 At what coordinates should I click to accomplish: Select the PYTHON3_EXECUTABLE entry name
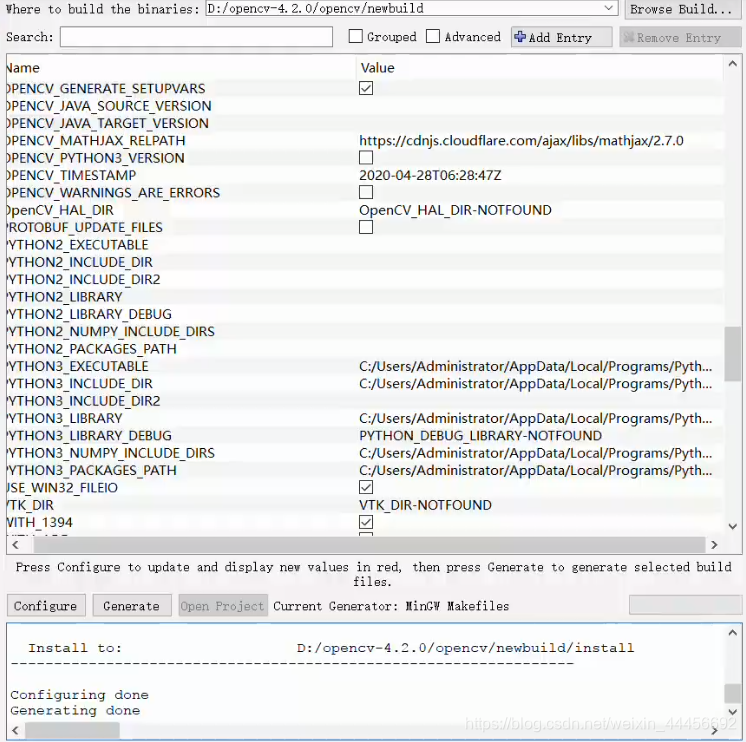point(78,366)
